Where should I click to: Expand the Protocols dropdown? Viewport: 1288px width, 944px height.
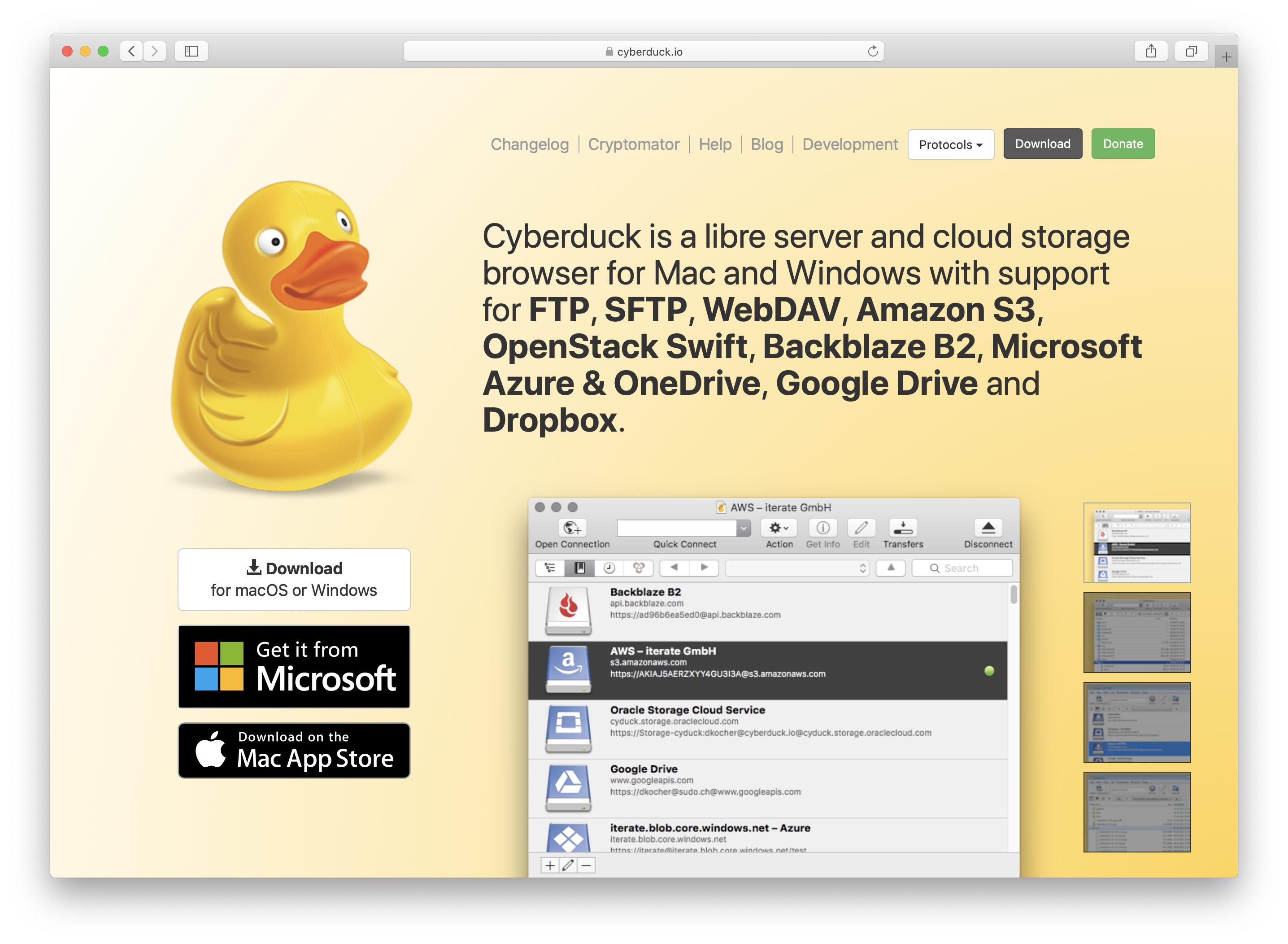950,144
